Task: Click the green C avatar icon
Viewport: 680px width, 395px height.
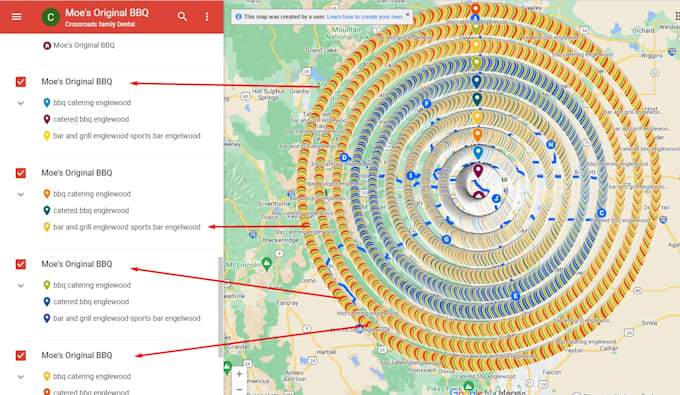Action: (x=51, y=17)
